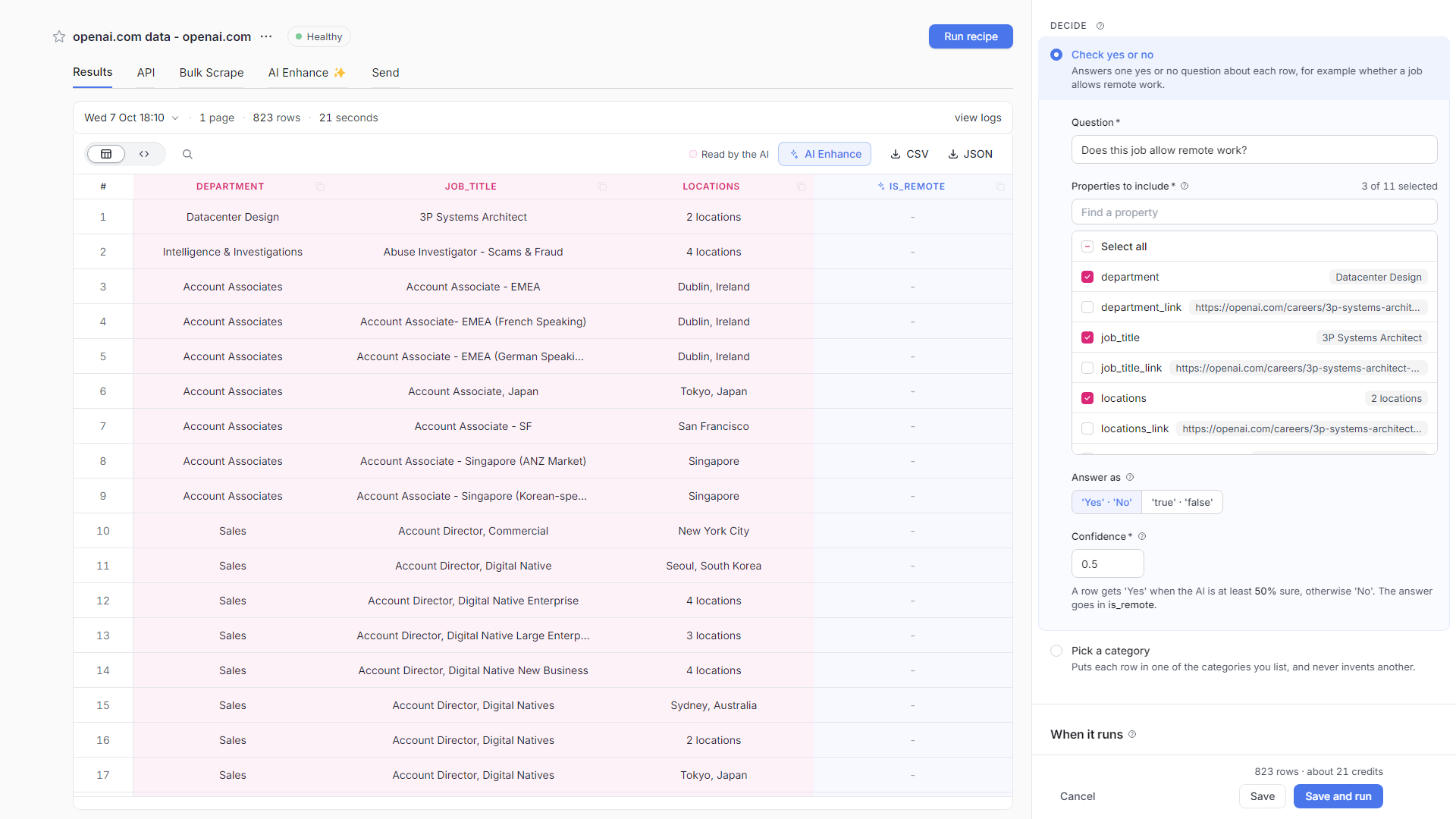Open the three-dot options menu beside recipe title
Viewport: 1456px width, 819px height.
click(266, 36)
